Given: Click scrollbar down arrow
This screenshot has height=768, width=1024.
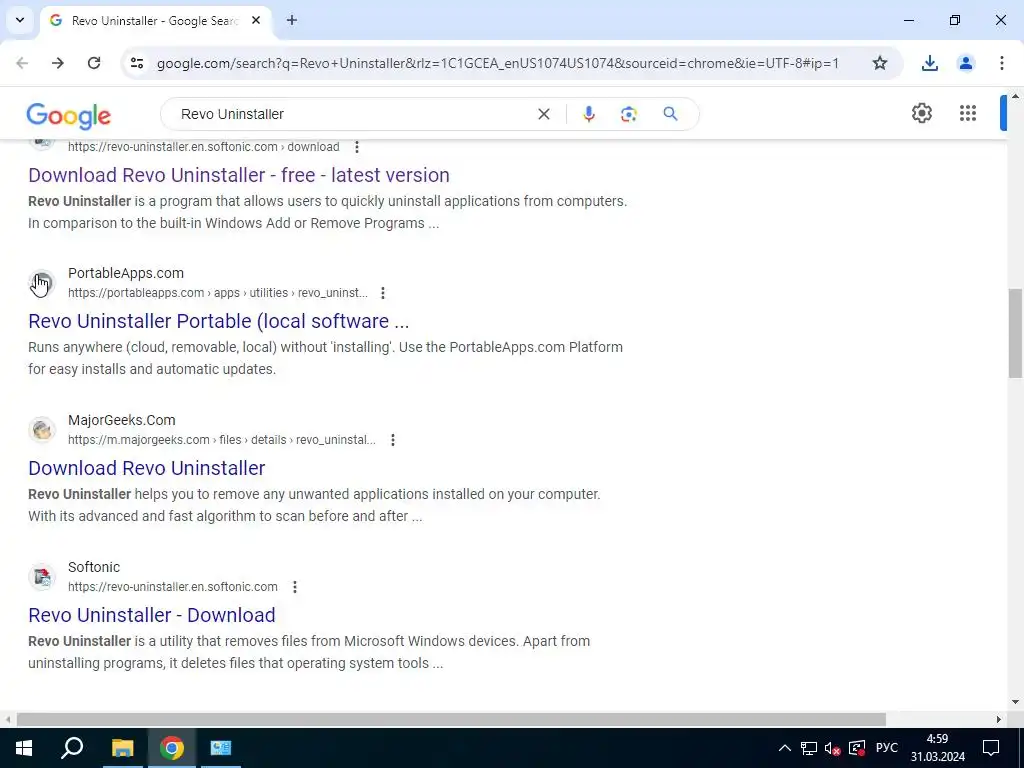Looking at the screenshot, I should coord(1015,702).
